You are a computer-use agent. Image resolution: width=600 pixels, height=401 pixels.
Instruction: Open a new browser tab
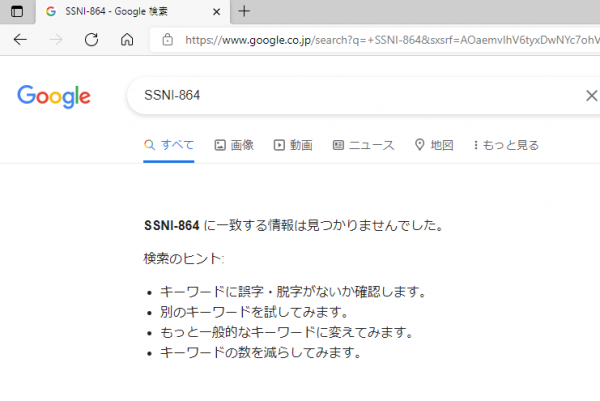click(244, 11)
